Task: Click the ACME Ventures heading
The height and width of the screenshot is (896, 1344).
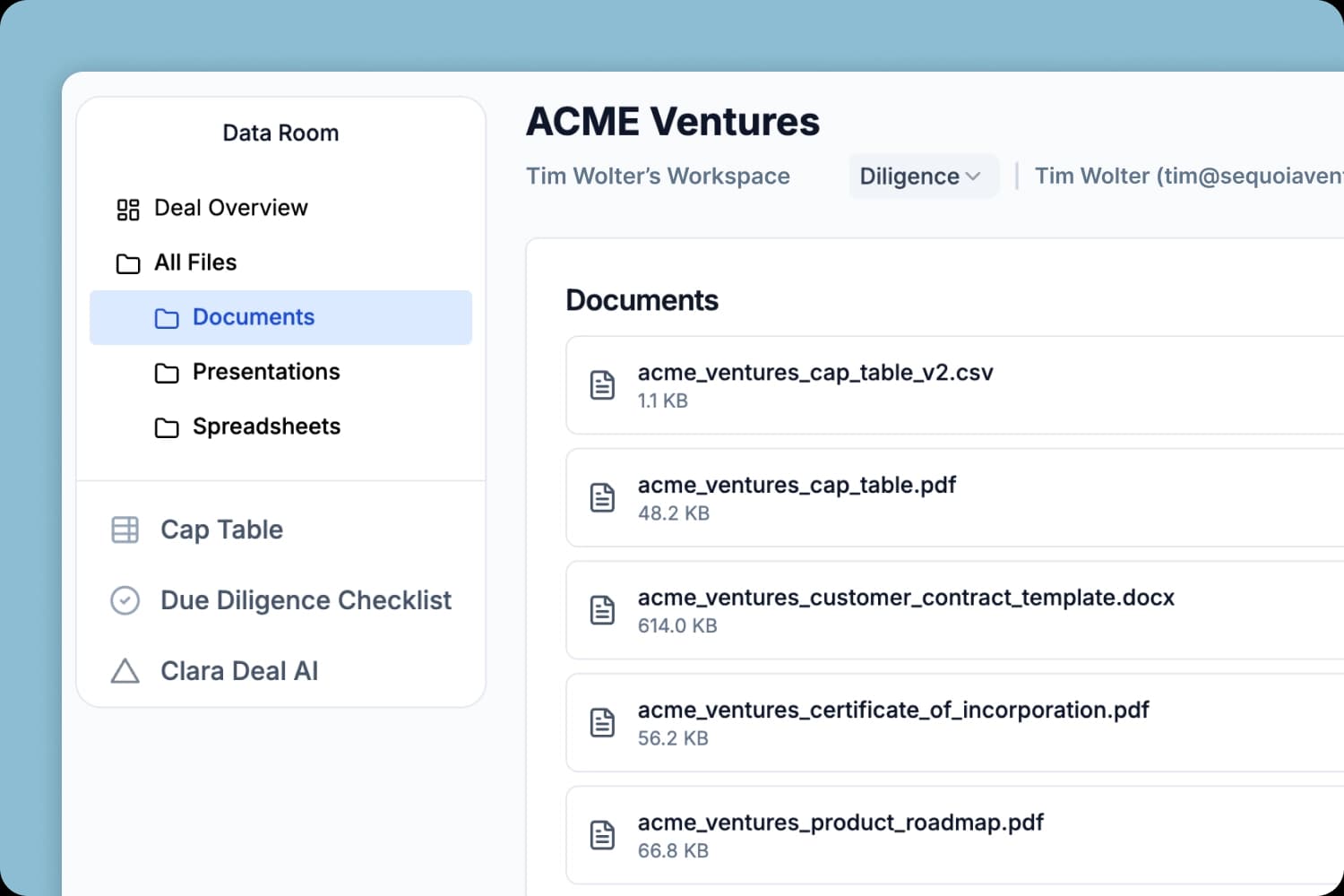Action: (x=673, y=121)
